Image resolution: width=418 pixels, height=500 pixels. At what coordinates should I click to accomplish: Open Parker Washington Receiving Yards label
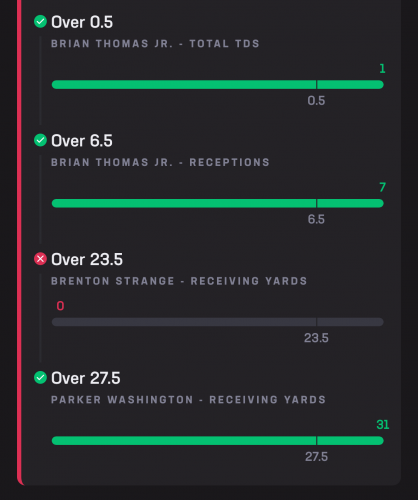[188, 400]
